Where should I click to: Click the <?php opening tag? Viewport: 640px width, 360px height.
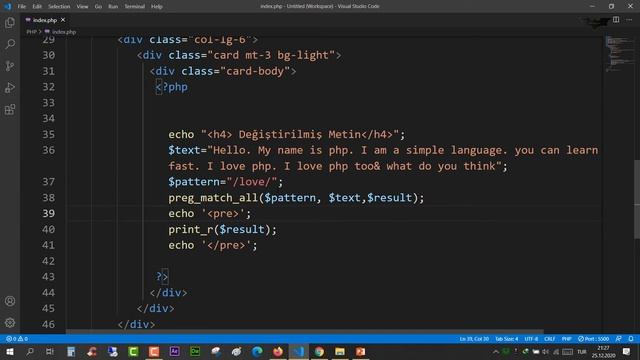point(171,87)
